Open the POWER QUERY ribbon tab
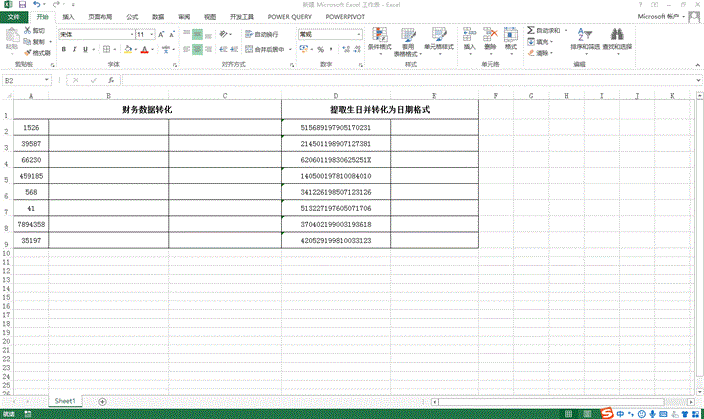Screen dimensions: 704x419 point(289,17)
